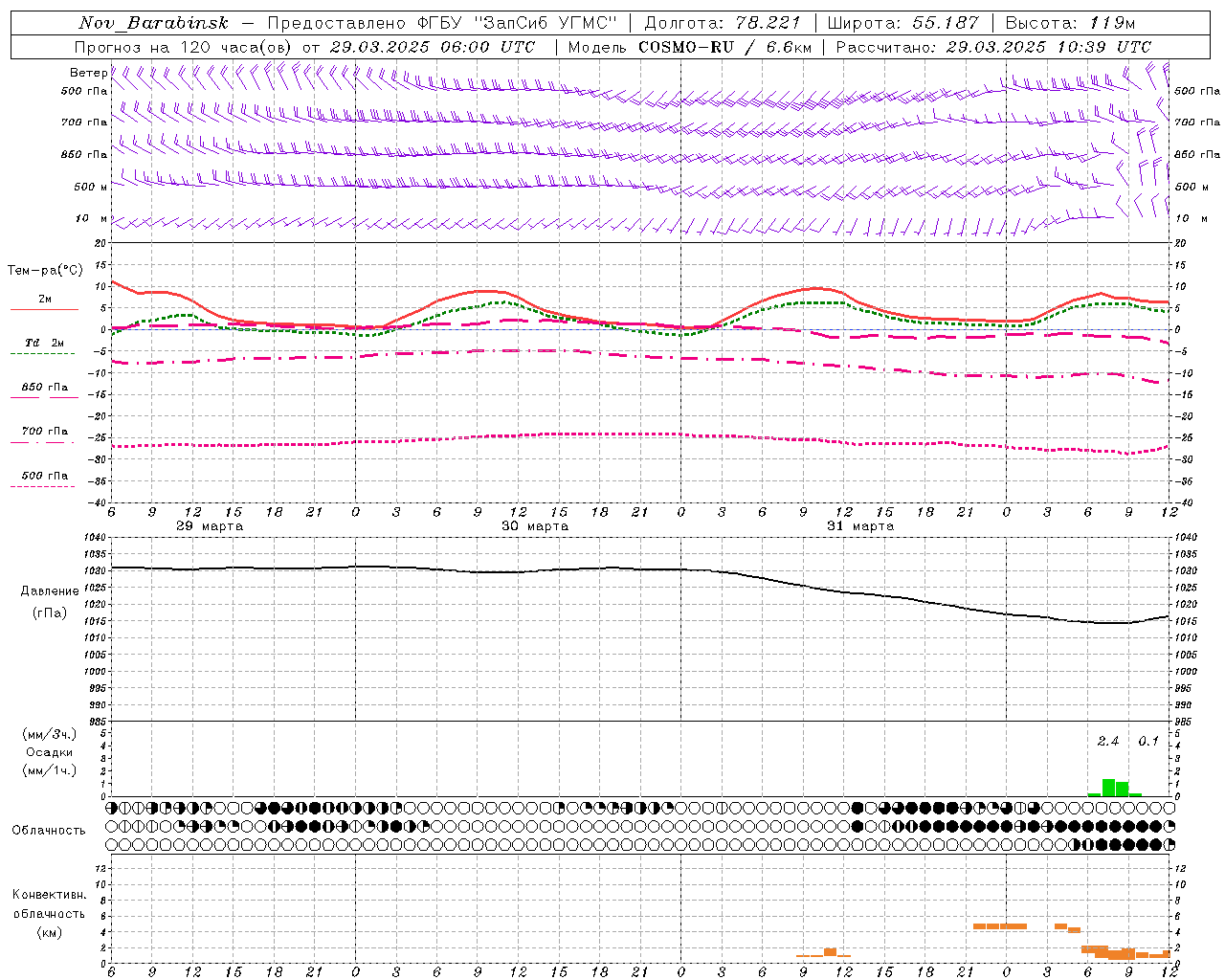Click the "2м" temperature legend entry
Screen dimensions: 1225x980
[45, 300]
